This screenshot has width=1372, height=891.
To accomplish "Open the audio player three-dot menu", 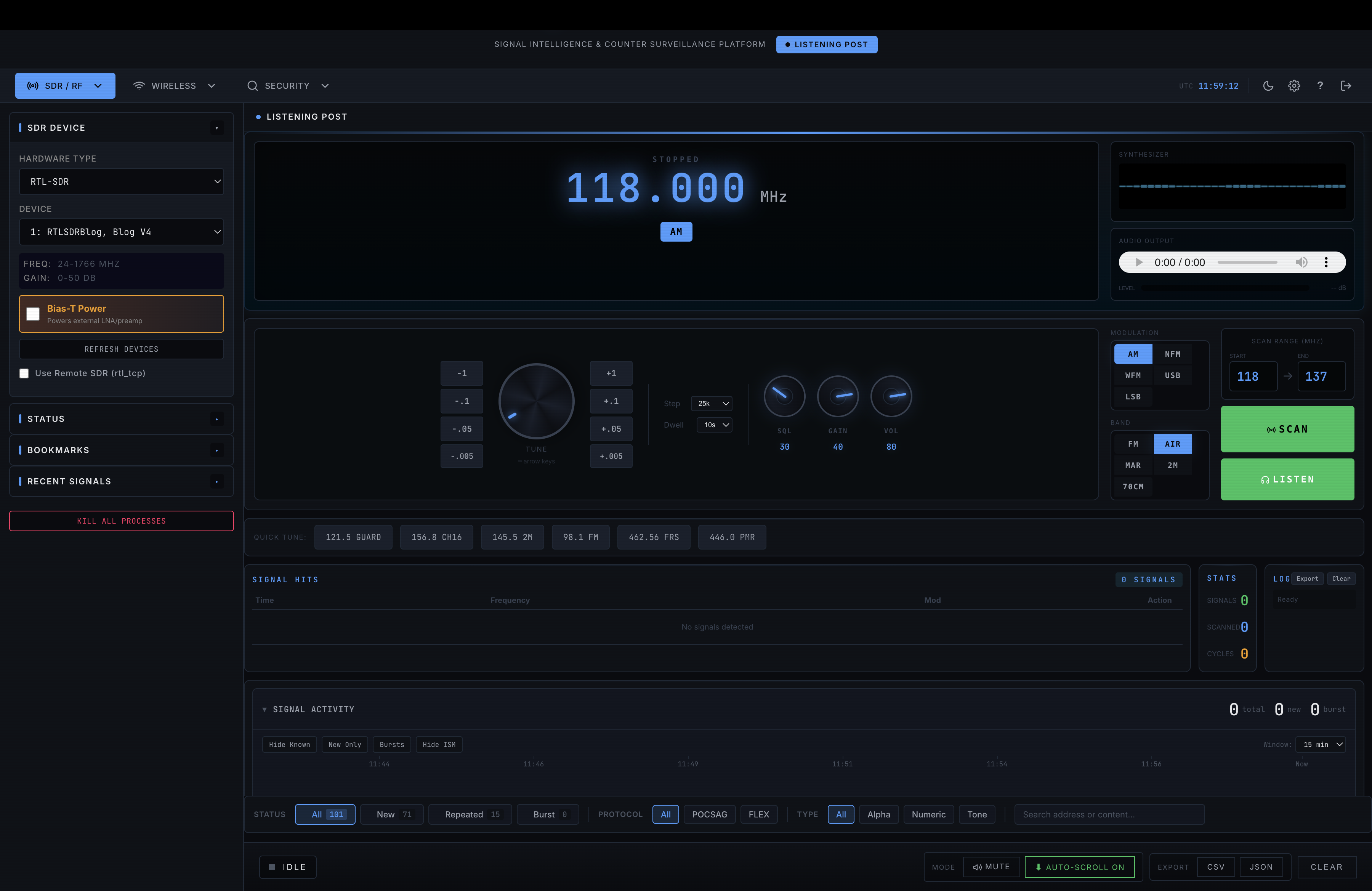I will click(x=1327, y=262).
